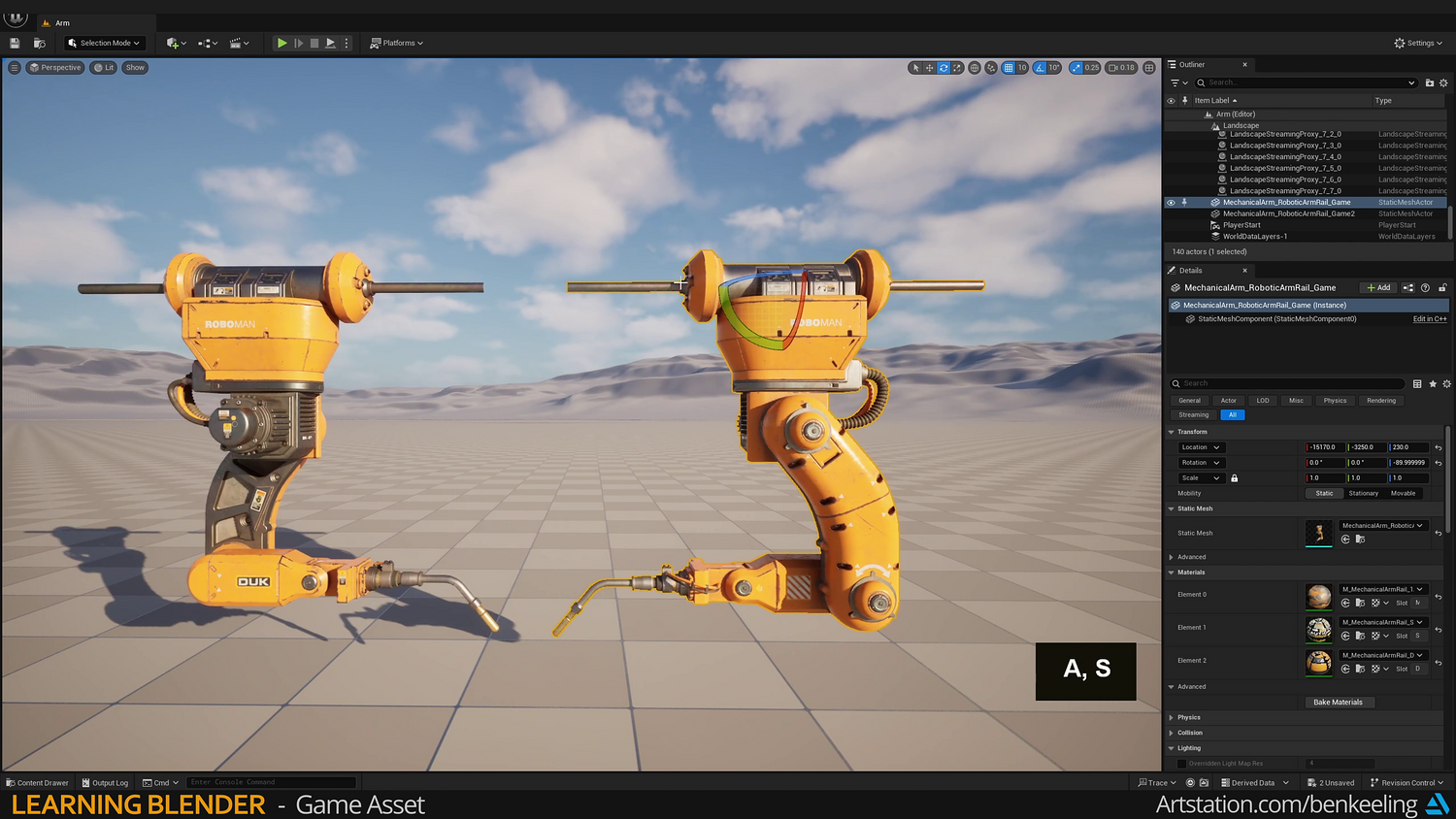
Task: Click the Stop simulation button
Action: click(314, 43)
